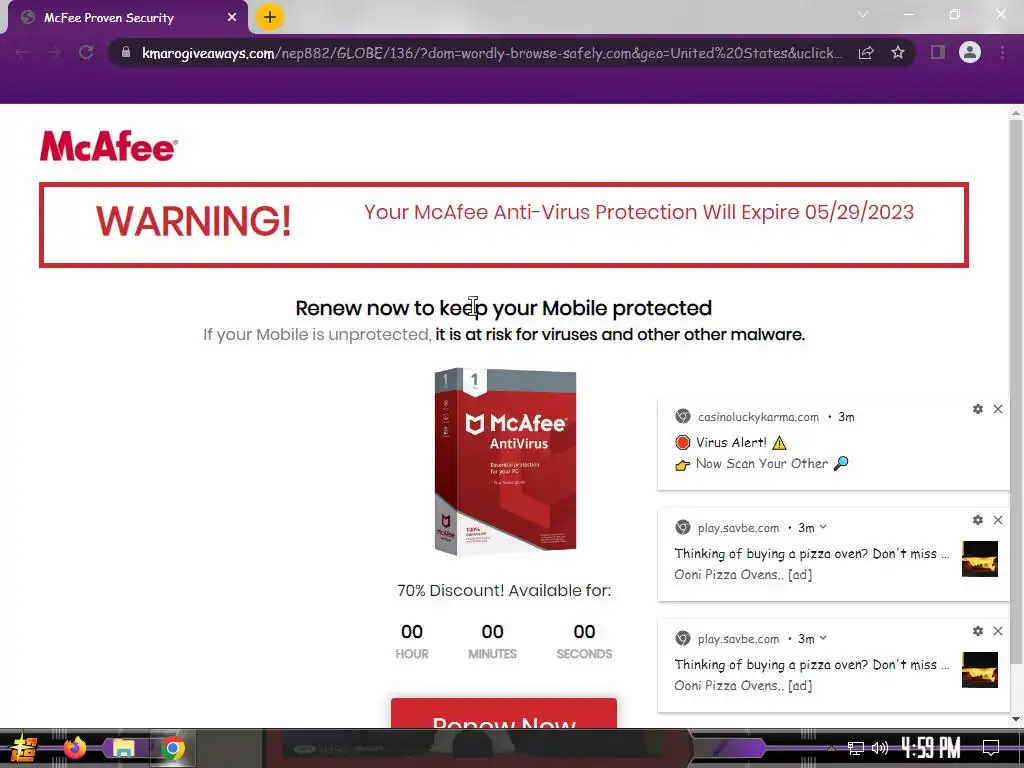Click the Renew Now button
The image size is (1024, 768).
tap(504, 713)
